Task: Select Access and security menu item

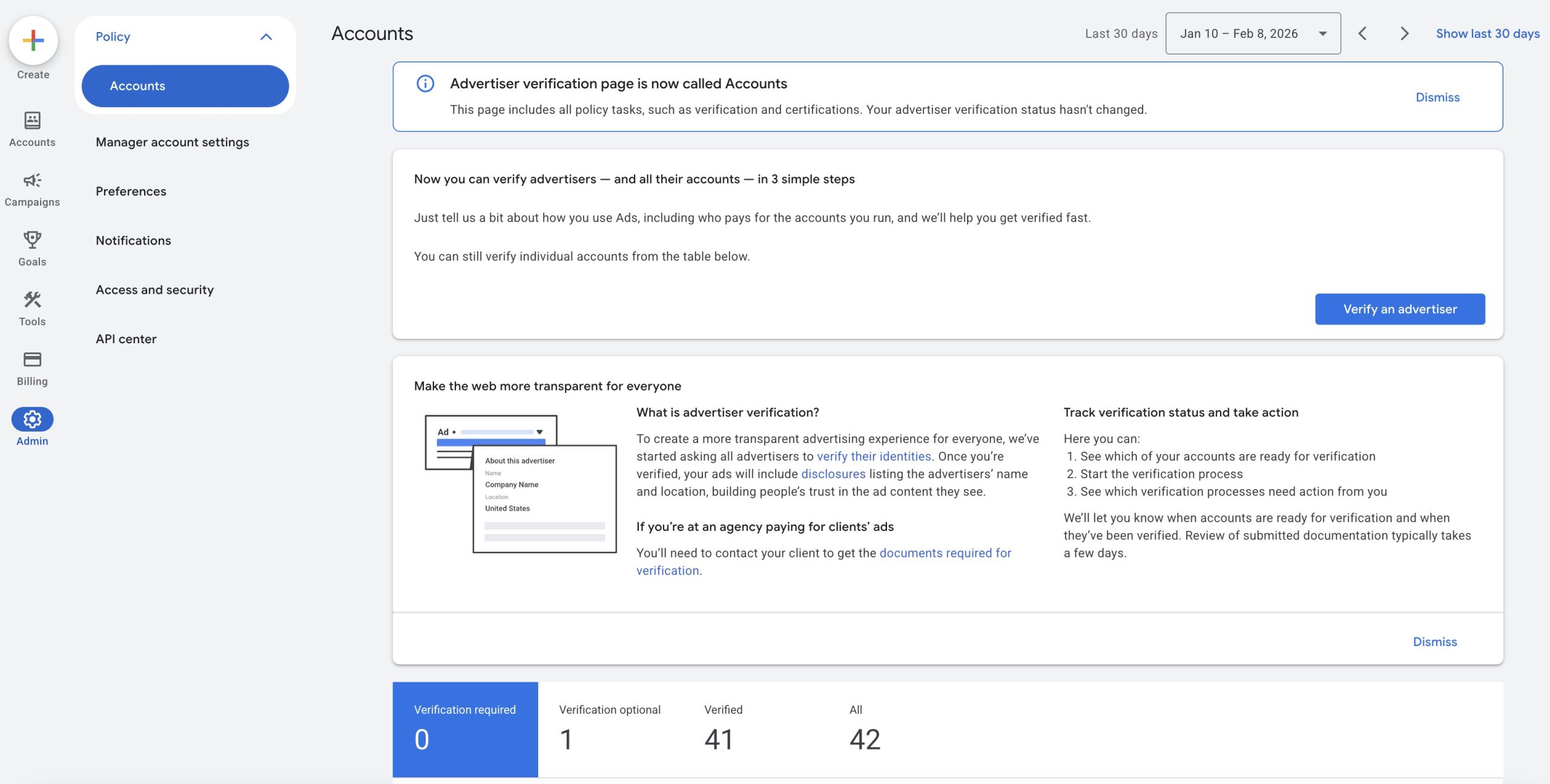Action: click(154, 290)
